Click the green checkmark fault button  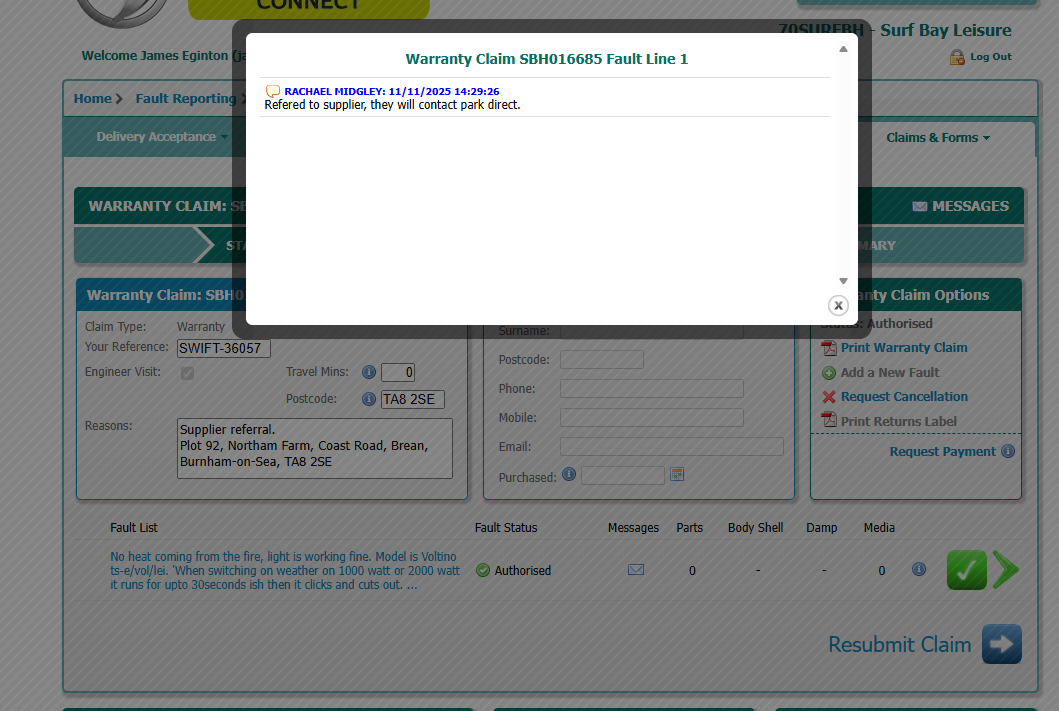(x=966, y=570)
